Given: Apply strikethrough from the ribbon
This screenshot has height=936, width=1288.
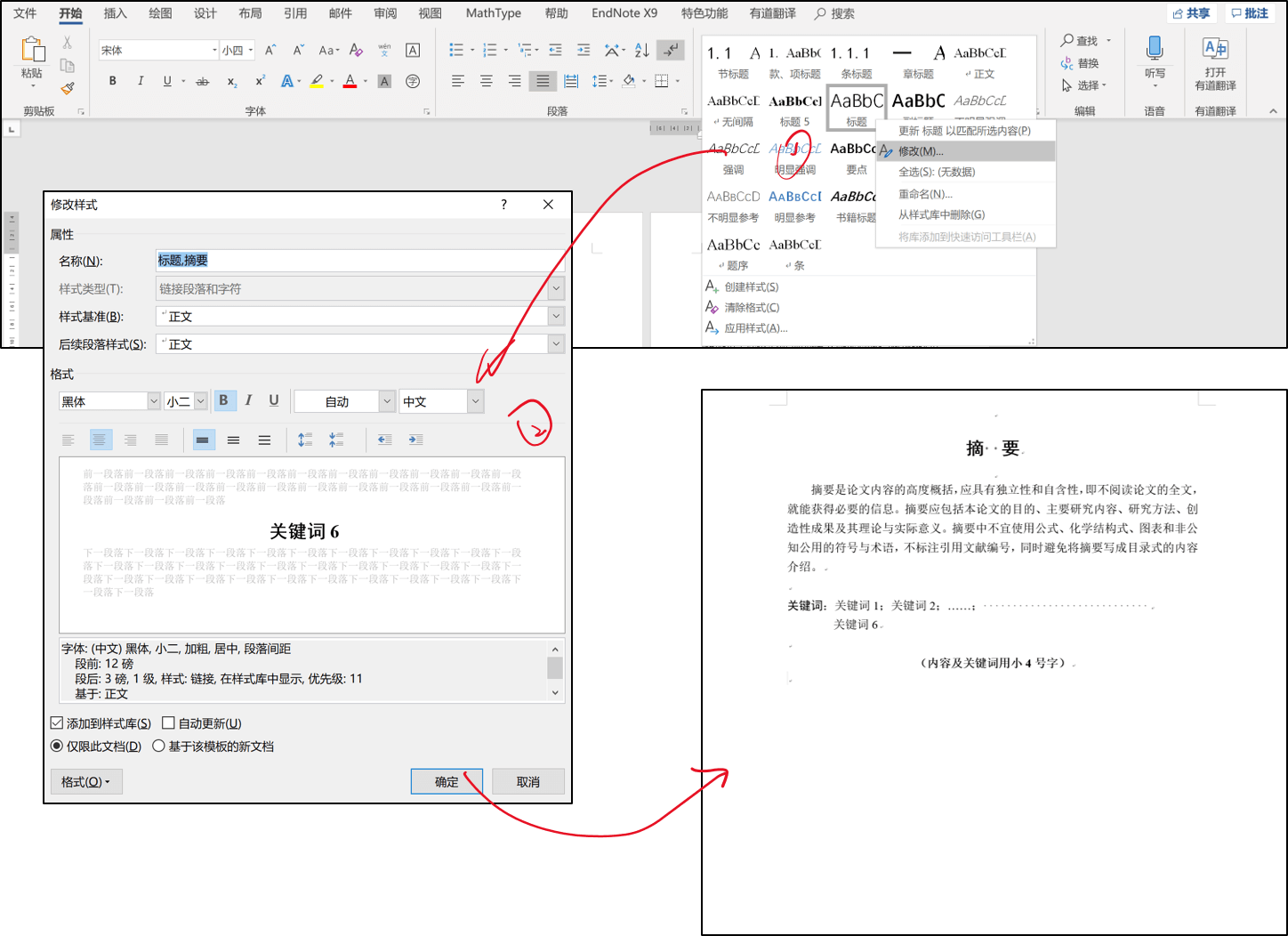Looking at the screenshot, I should pyautogui.click(x=203, y=81).
